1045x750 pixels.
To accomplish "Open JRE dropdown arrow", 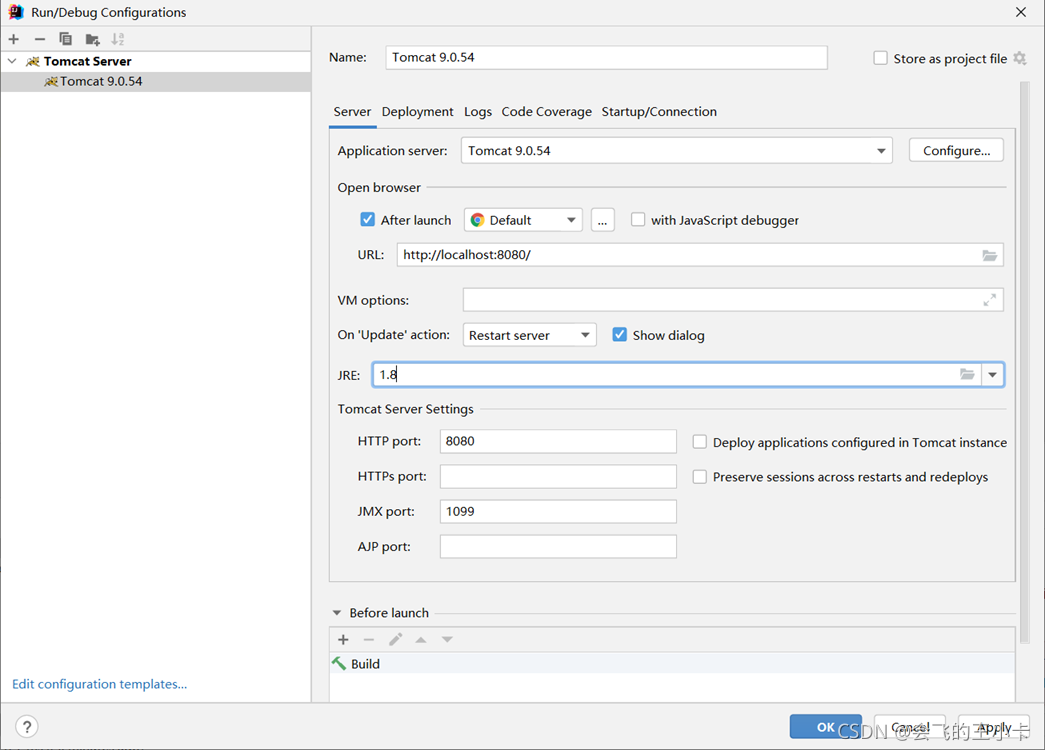I will pyautogui.click(x=992, y=375).
